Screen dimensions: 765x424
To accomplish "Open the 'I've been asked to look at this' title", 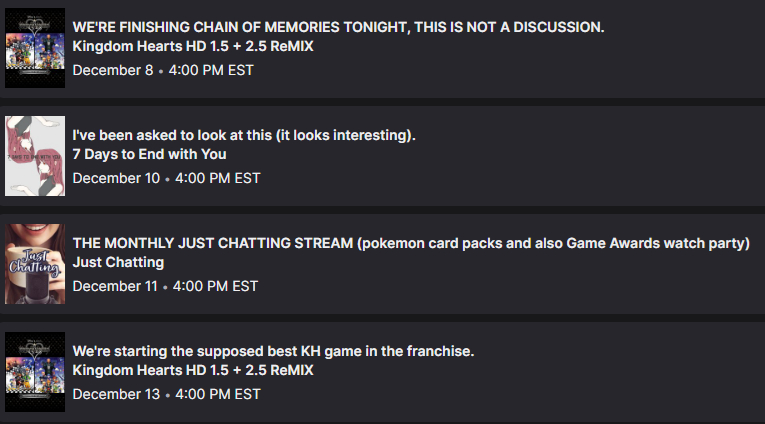I will point(244,135).
